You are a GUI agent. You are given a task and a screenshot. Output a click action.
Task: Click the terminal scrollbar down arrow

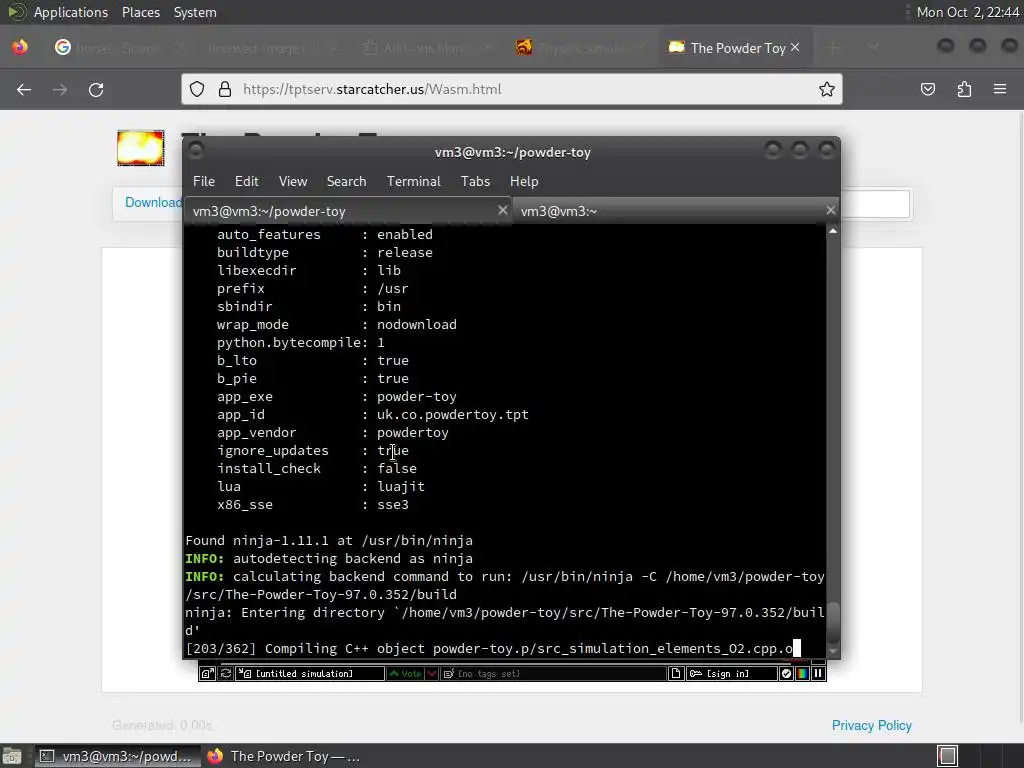pos(833,651)
